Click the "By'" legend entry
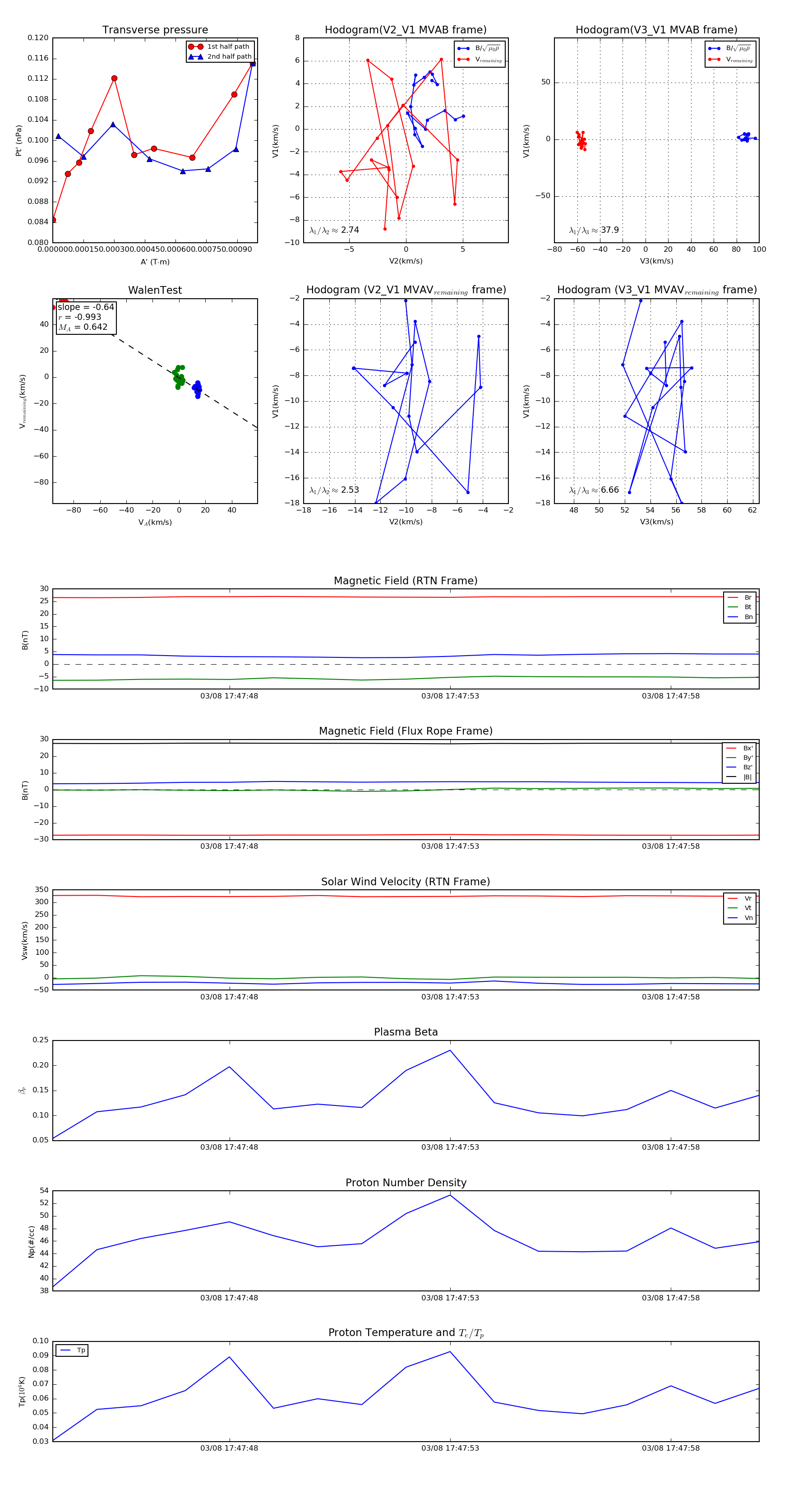812x1489 pixels. (x=740, y=758)
